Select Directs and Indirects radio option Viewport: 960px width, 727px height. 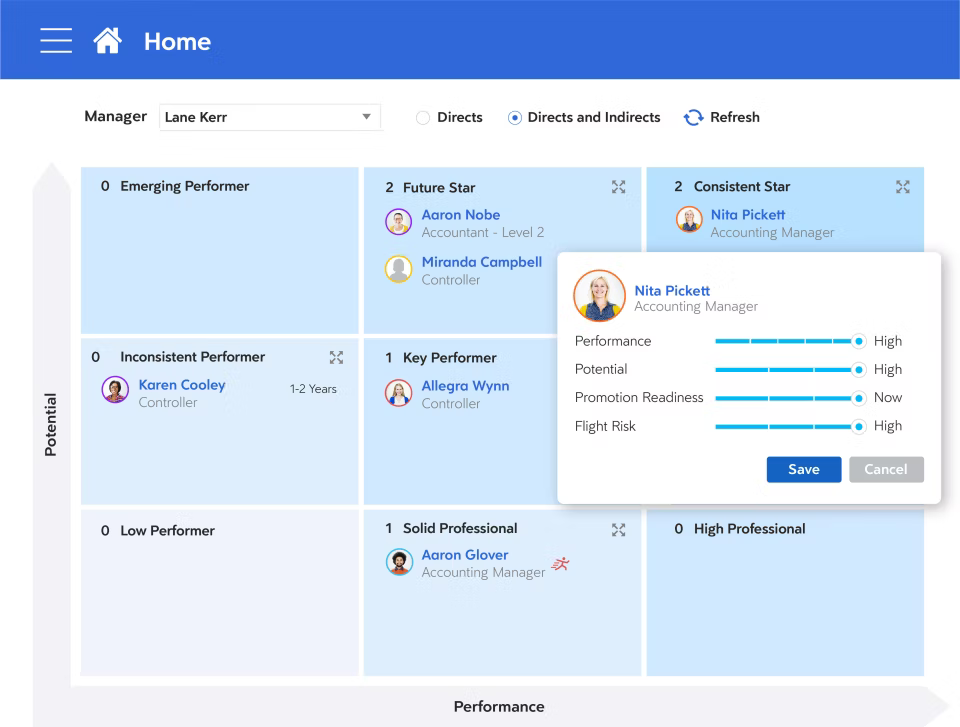click(515, 118)
